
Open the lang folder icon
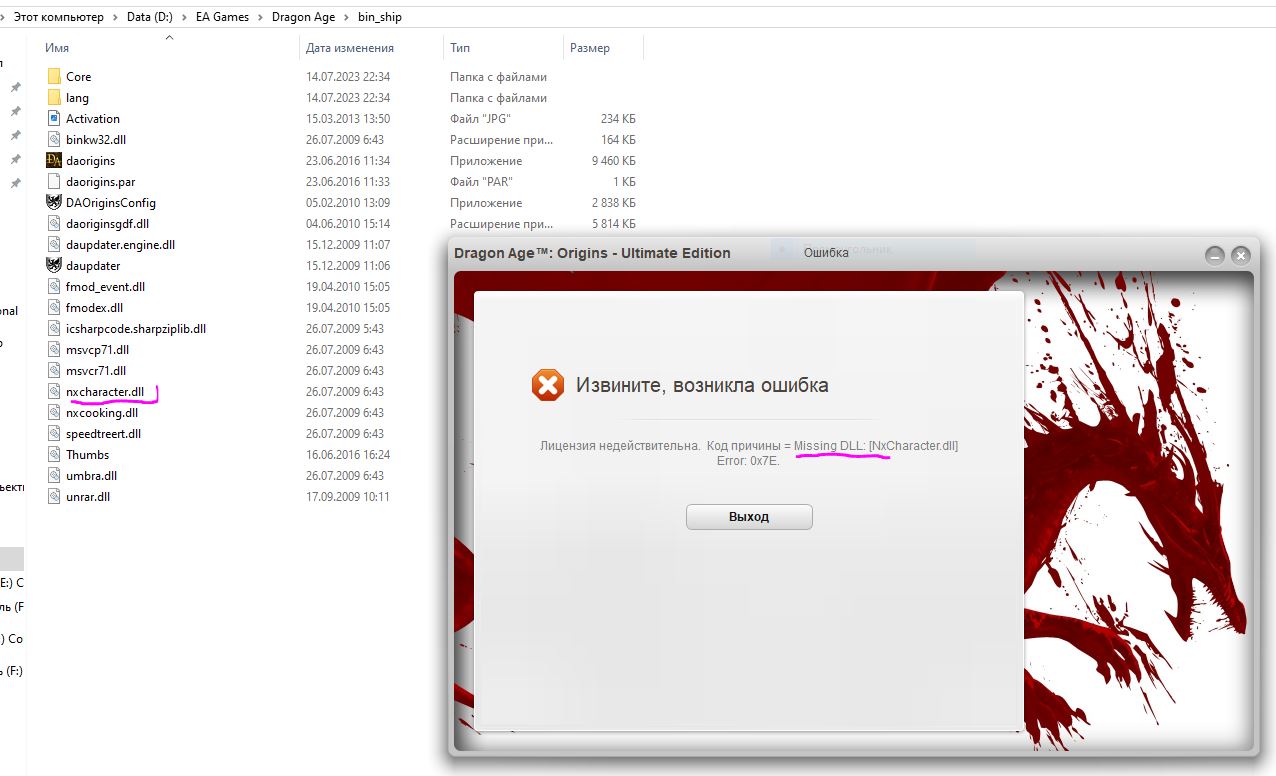[54, 97]
